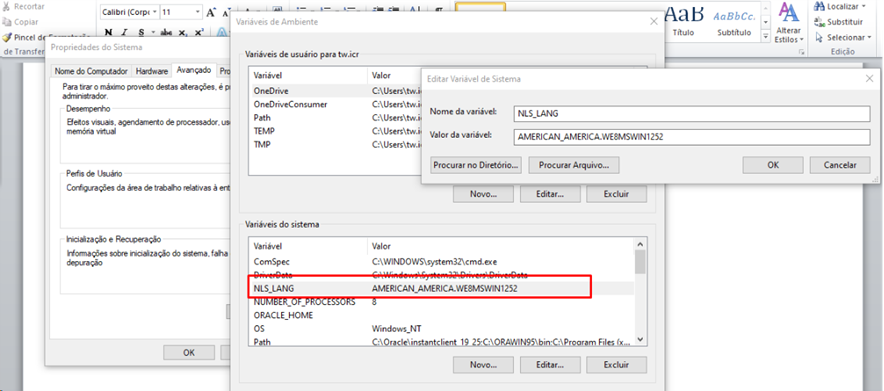Select system Path variable with Oracle instantclient
Screen dimensions: 884x391
[441, 341]
